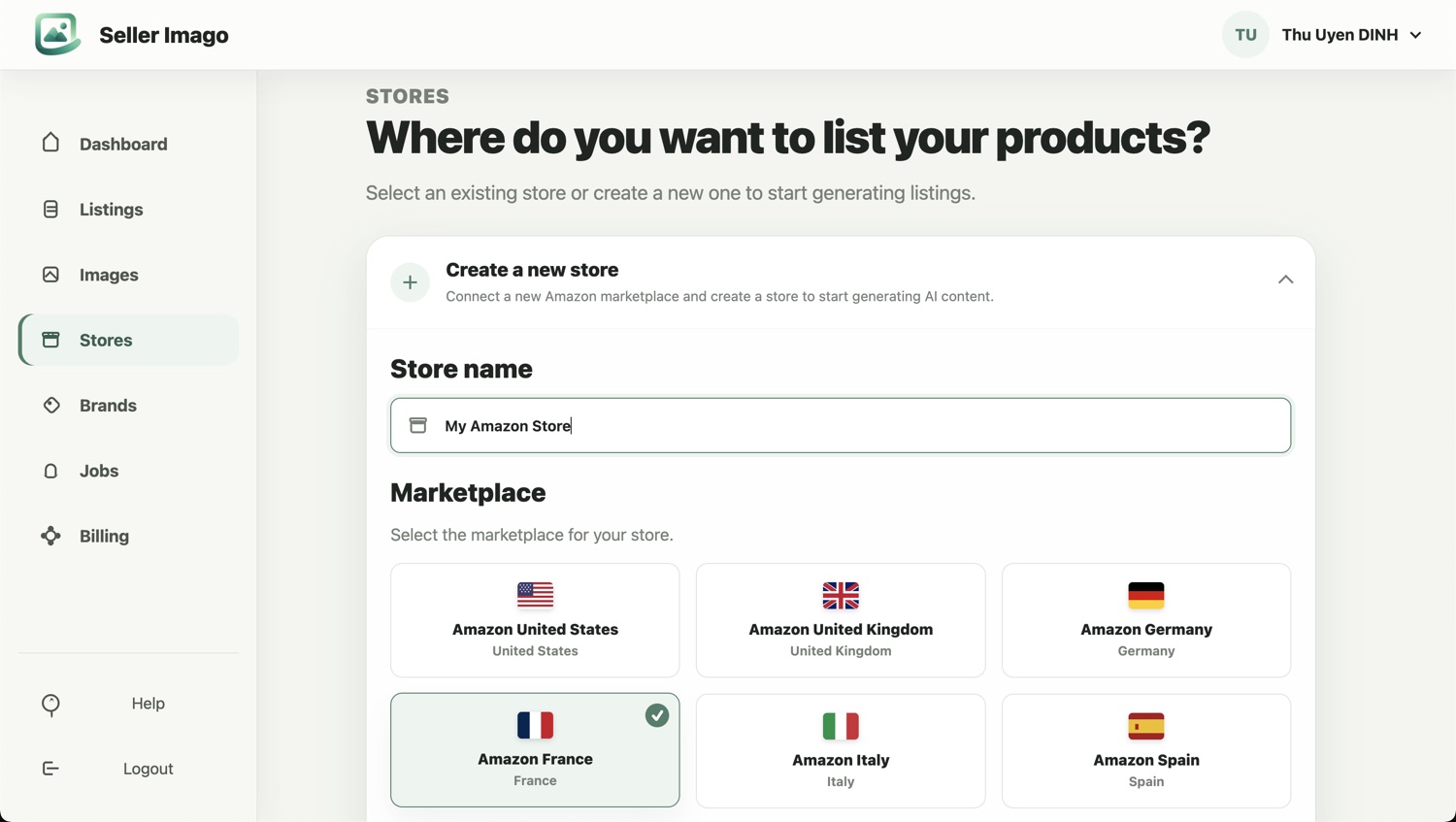The width and height of the screenshot is (1456, 822).
Task: Click the United States flag icon
Action: pos(535,595)
